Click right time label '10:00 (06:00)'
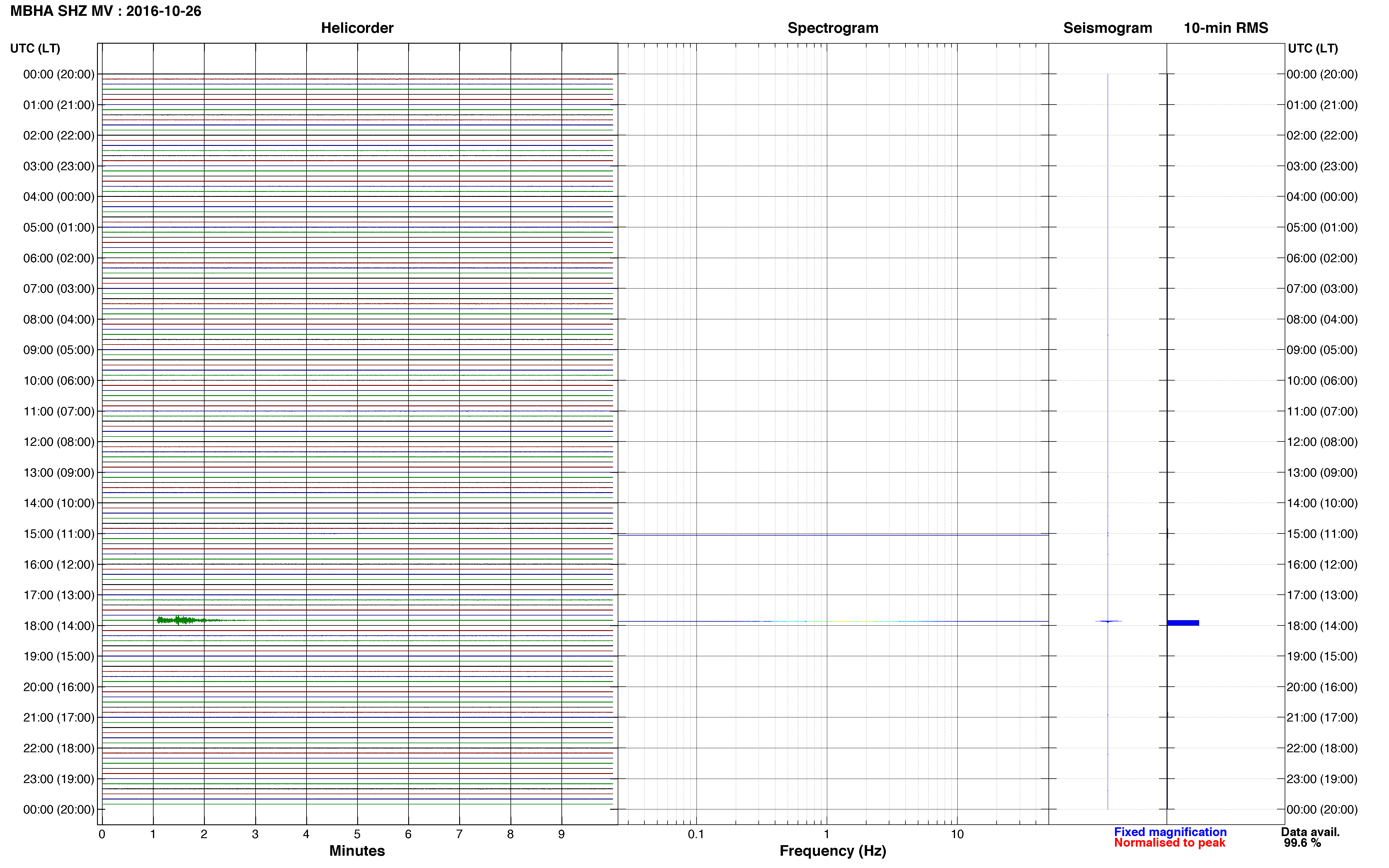Viewport: 1389px width, 868px height. click(x=1322, y=381)
